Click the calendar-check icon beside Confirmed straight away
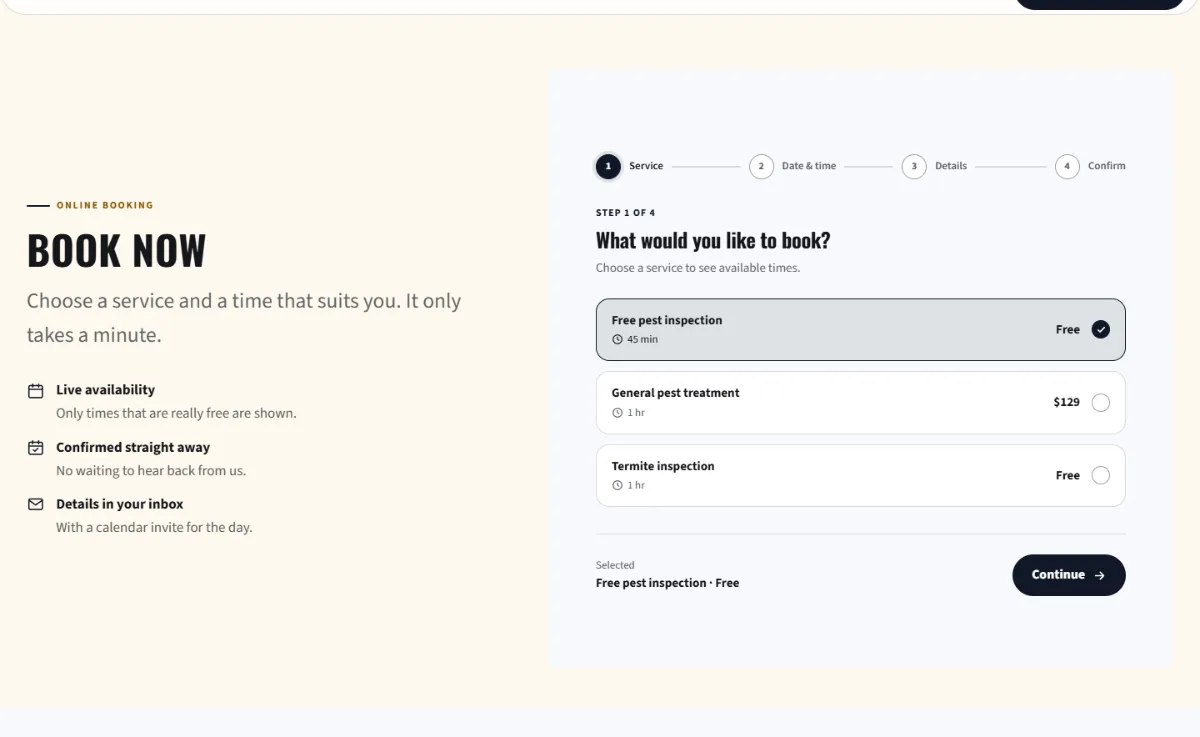Image resolution: width=1200 pixels, height=737 pixels. [36, 448]
